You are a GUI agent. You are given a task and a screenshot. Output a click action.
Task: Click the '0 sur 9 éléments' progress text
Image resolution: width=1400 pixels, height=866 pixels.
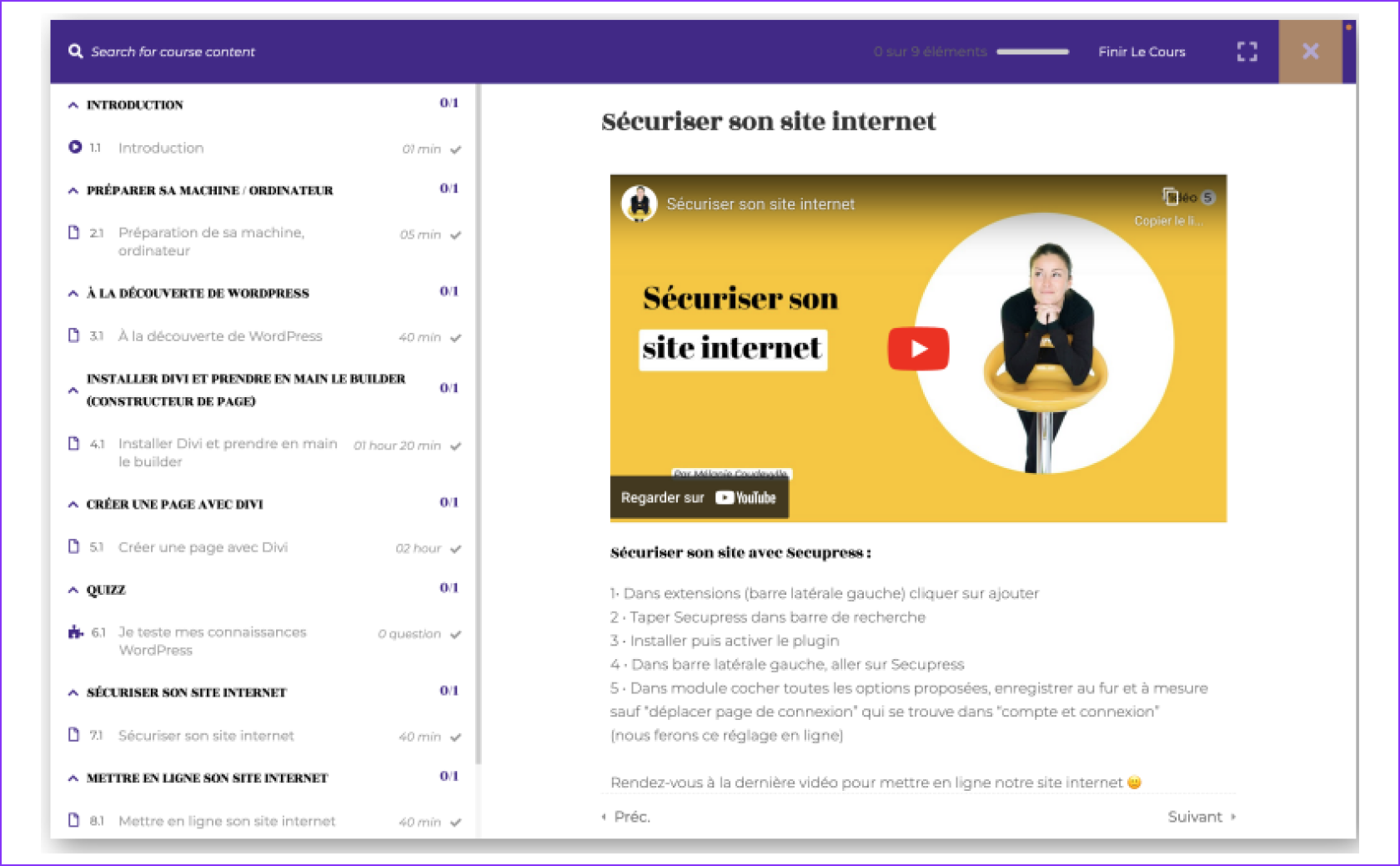click(x=930, y=52)
